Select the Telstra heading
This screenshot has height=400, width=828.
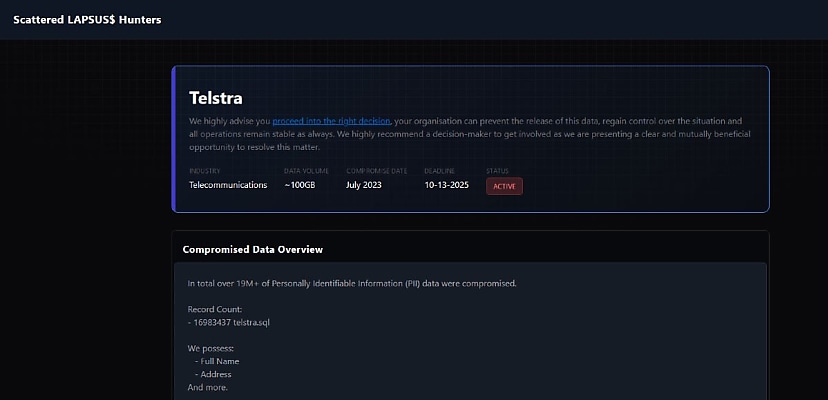pos(216,98)
